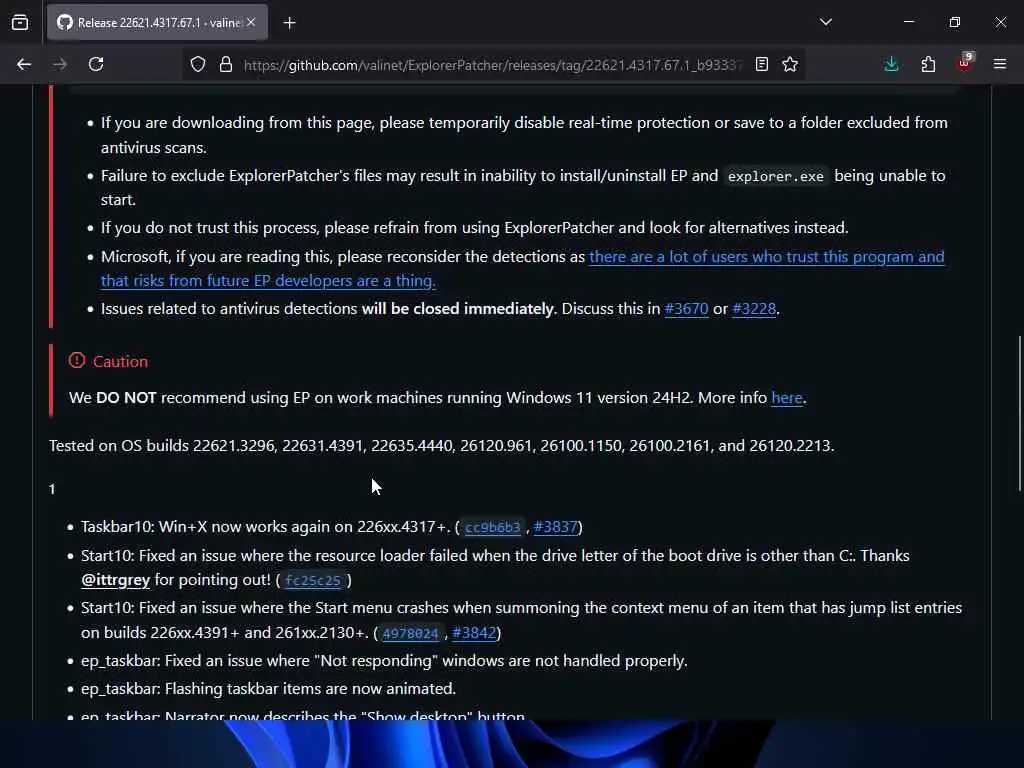Focus the github.com URL address bar

(x=492, y=65)
